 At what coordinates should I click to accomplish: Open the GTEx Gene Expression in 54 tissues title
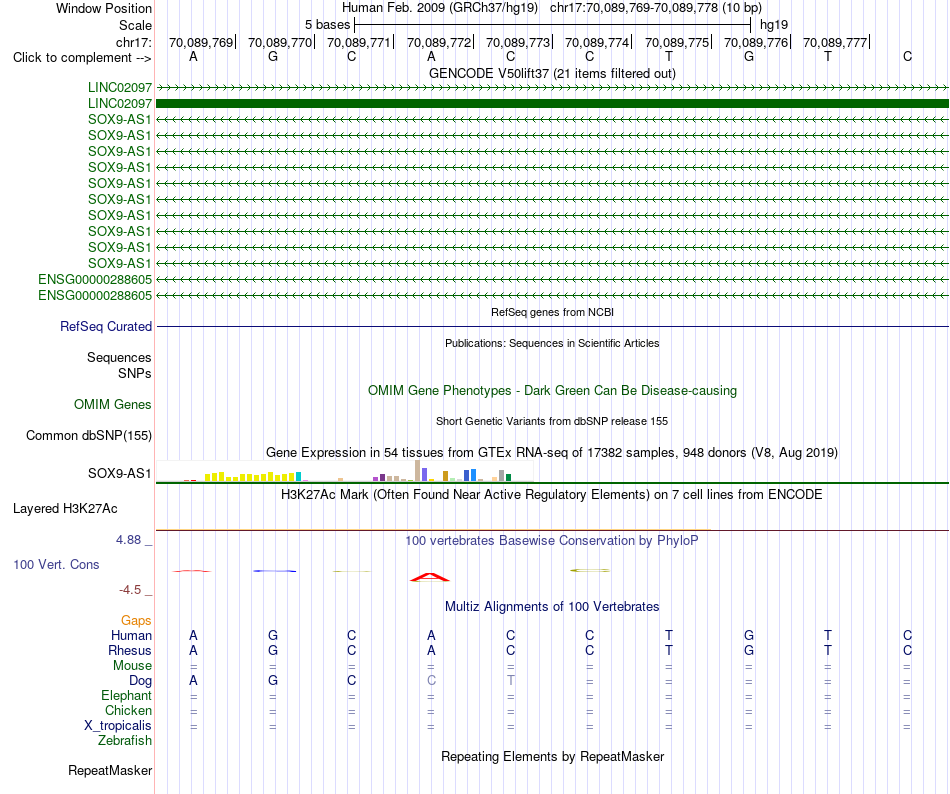point(552,452)
